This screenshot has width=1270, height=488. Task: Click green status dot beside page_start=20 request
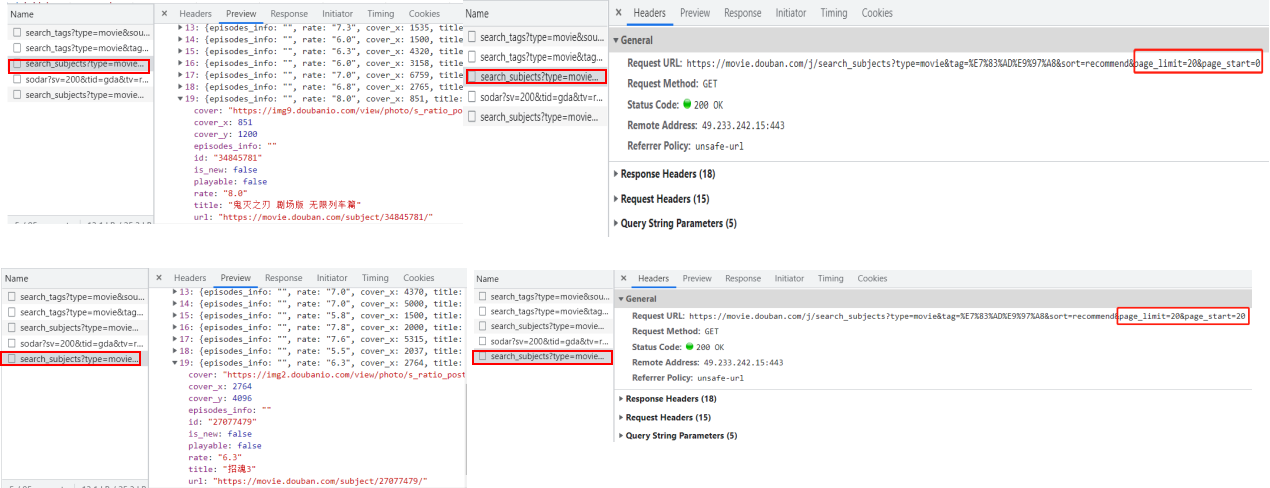687,346
